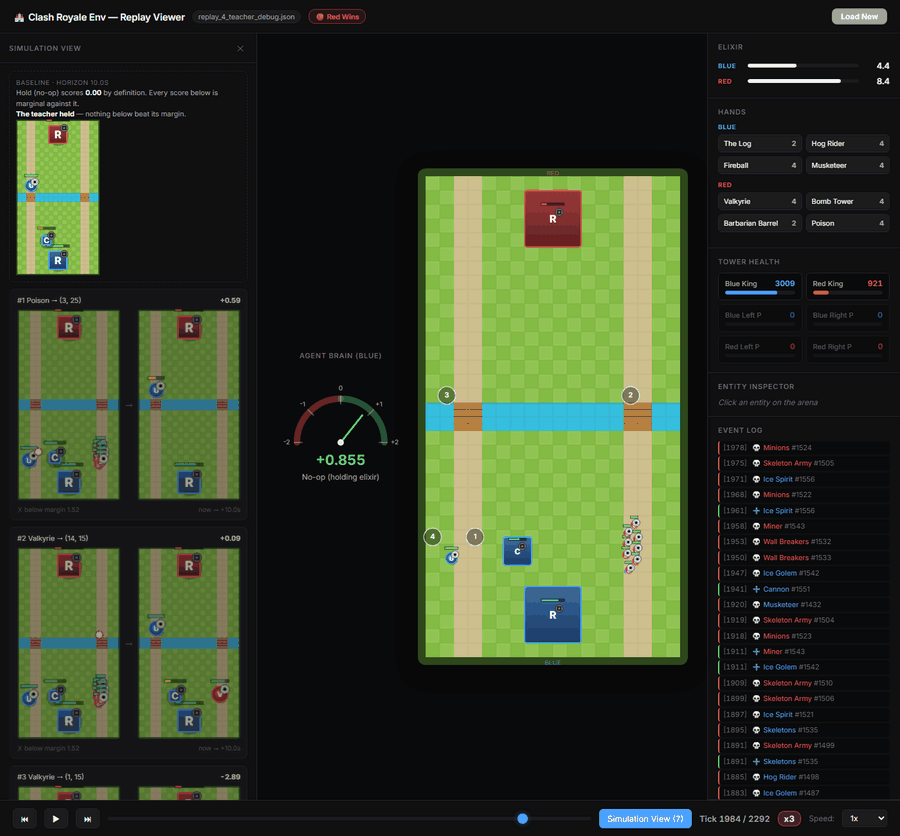Click skull icon for Musketeer #1432

pos(757,605)
